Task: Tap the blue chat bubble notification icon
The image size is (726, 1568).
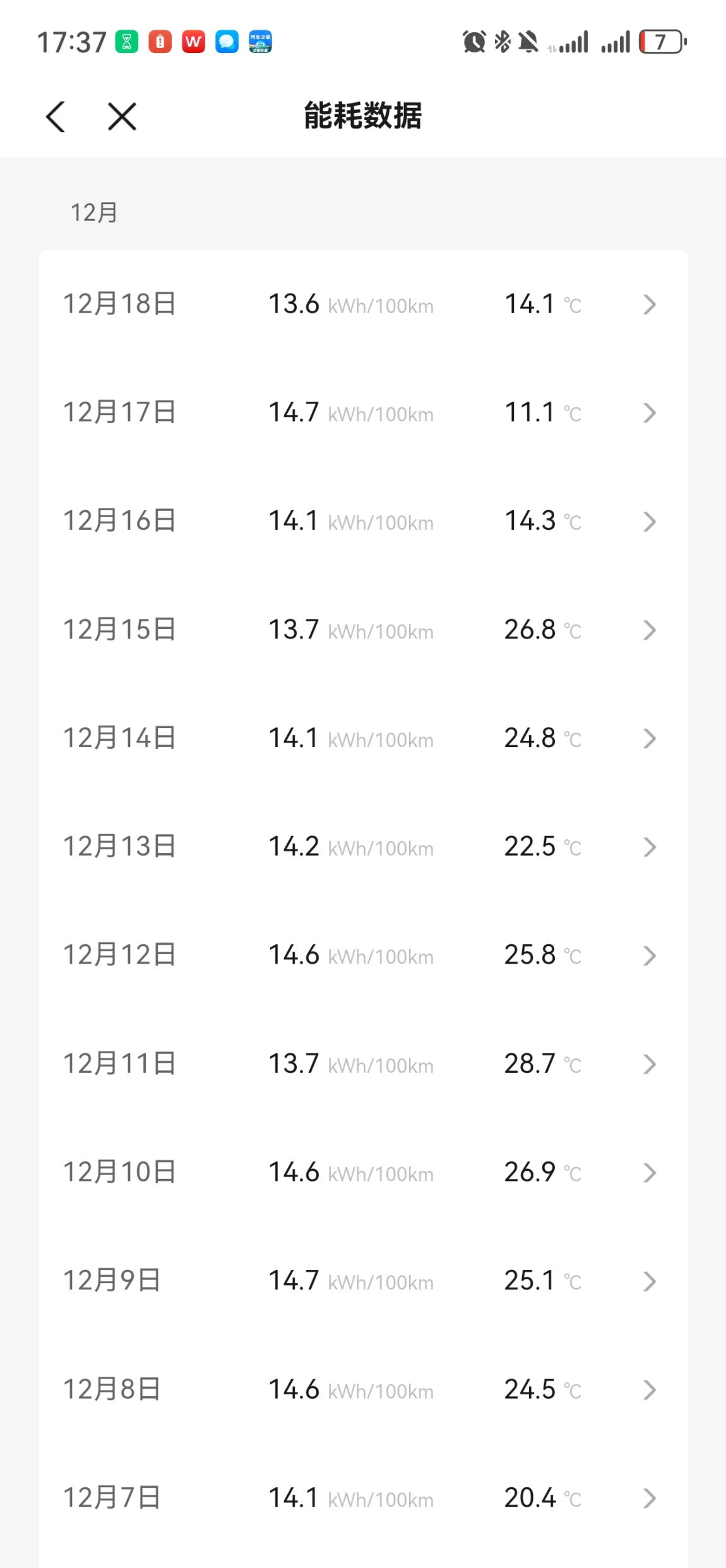Action: coord(227,42)
